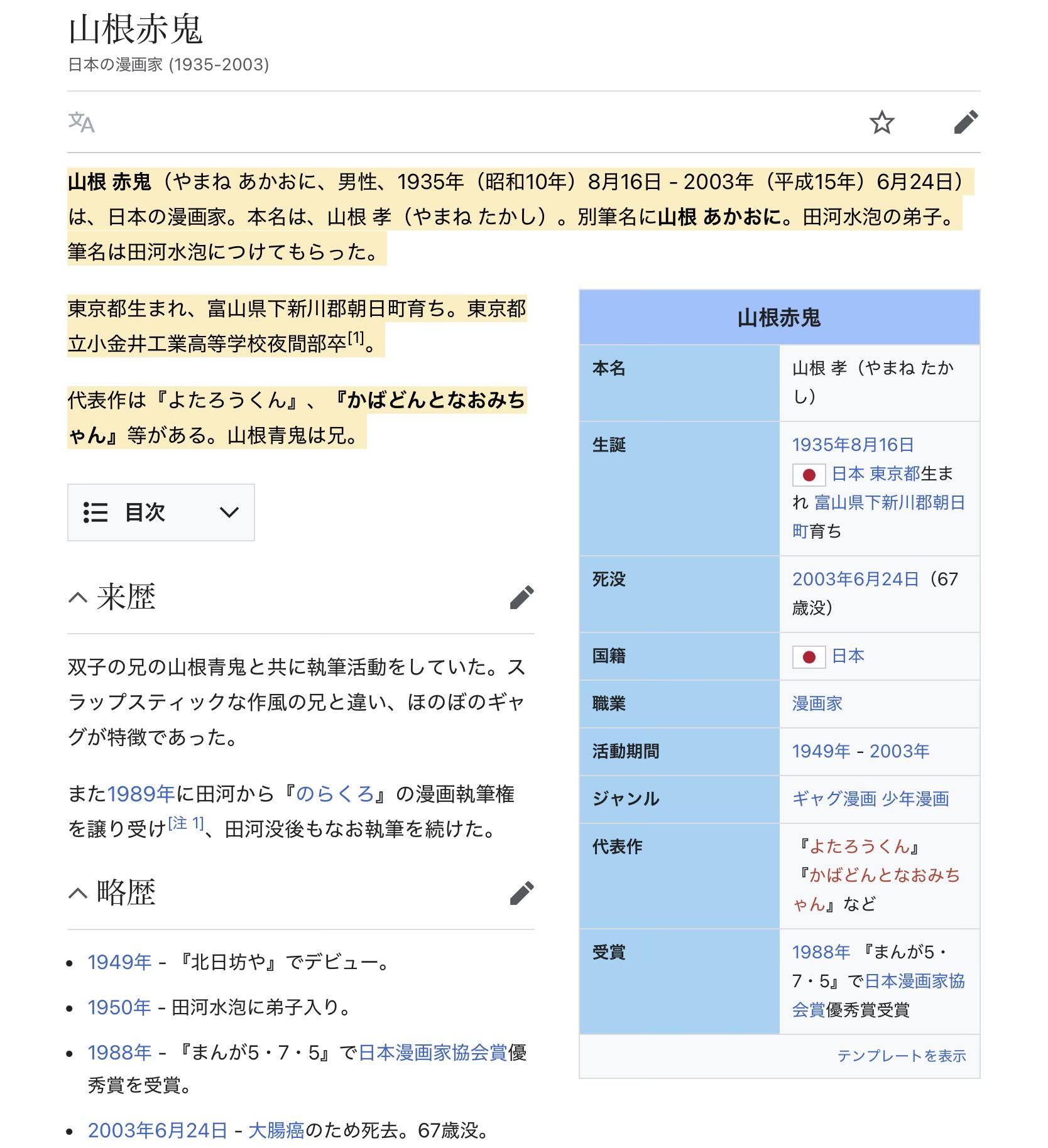The image size is (1048, 1148).
Task: Click the page edit pencil icon
Action: [x=966, y=122]
